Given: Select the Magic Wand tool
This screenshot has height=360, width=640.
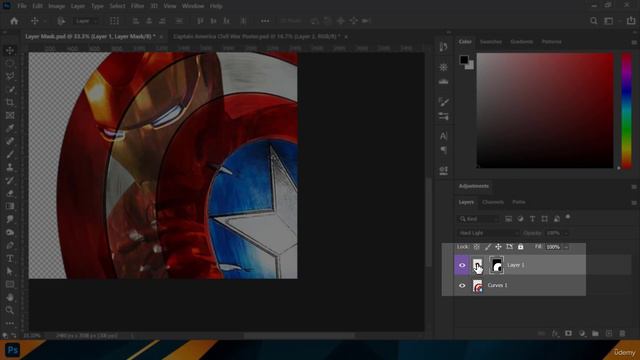Looking at the screenshot, I should click(x=10, y=89).
